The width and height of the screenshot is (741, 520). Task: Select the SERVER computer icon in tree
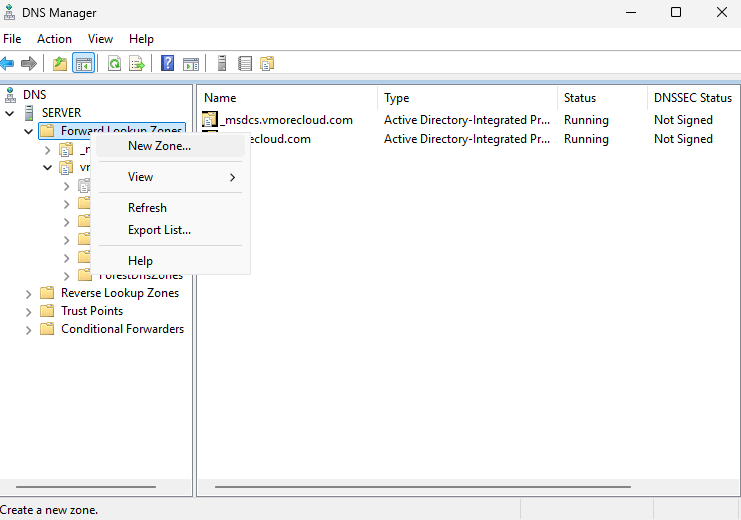pyautogui.click(x=29, y=113)
